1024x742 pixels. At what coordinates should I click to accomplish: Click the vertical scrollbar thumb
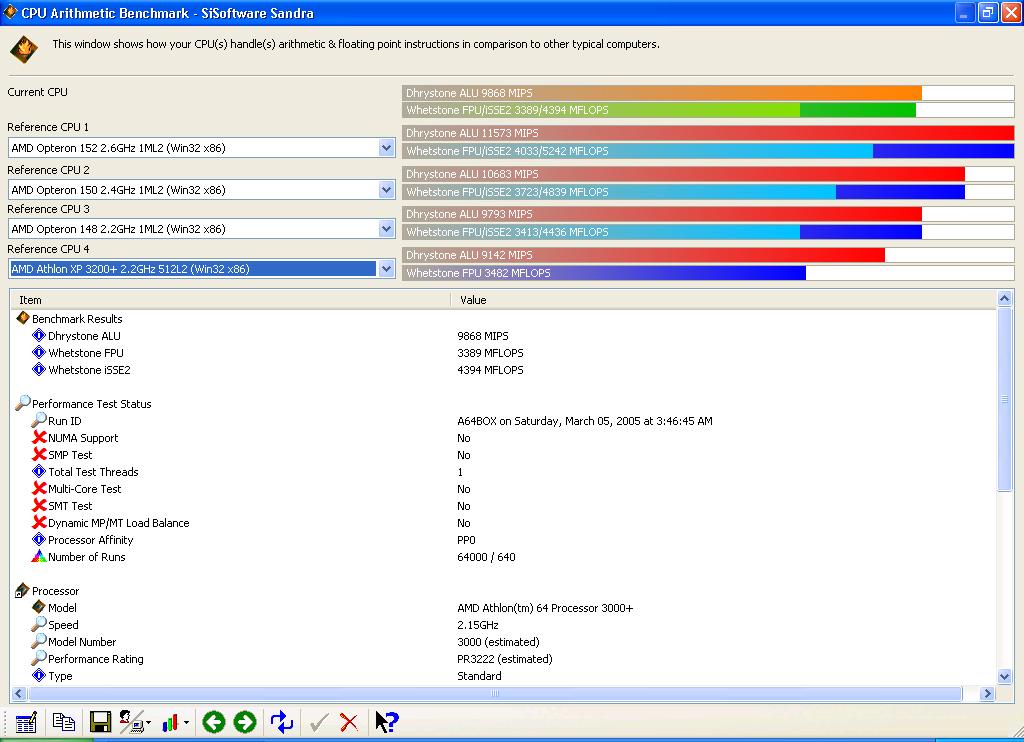1004,399
